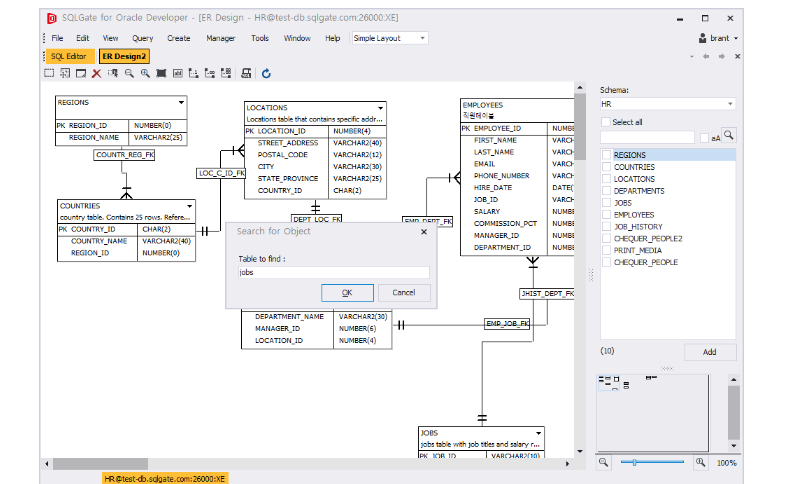Check the COUNTRIES table checkbox
The image size is (794, 484).
(607, 167)
